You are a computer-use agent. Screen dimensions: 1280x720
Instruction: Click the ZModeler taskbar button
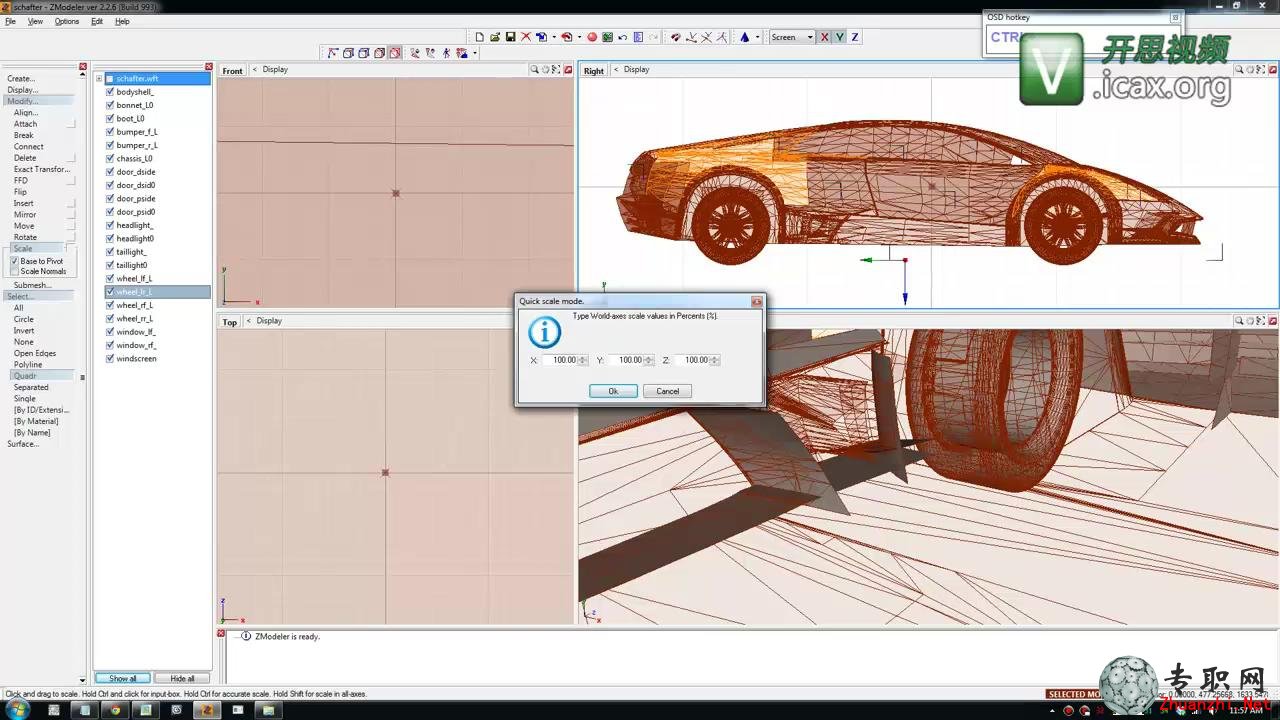click(x=206, y=710)
